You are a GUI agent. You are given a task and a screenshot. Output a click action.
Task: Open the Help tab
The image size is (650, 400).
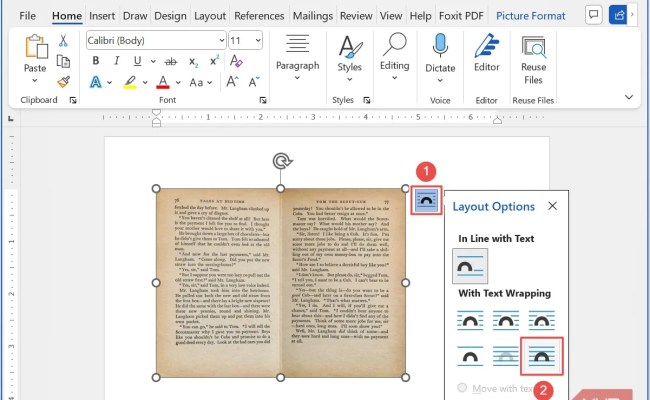(420, 16)
